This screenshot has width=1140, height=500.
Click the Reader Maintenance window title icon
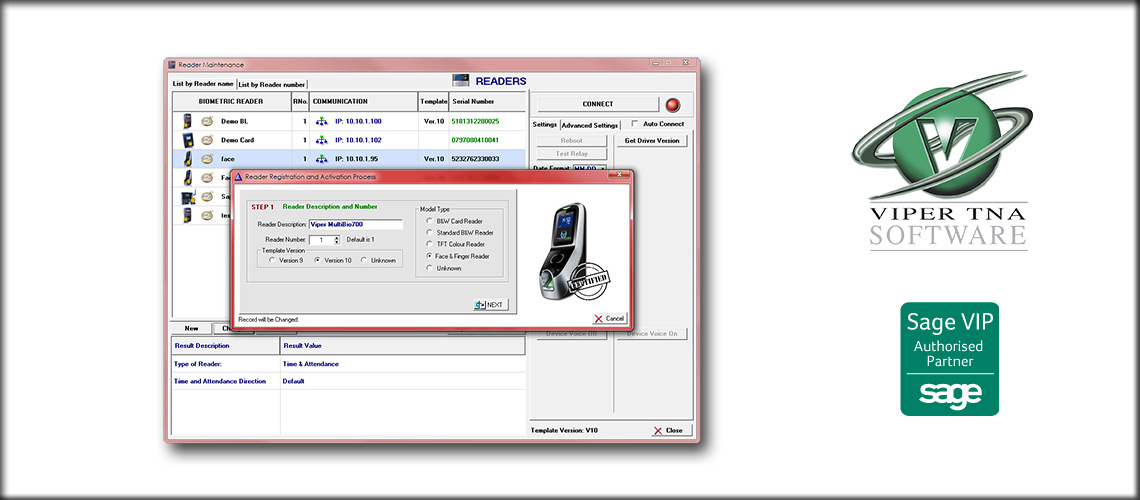(x=172, y=65)
